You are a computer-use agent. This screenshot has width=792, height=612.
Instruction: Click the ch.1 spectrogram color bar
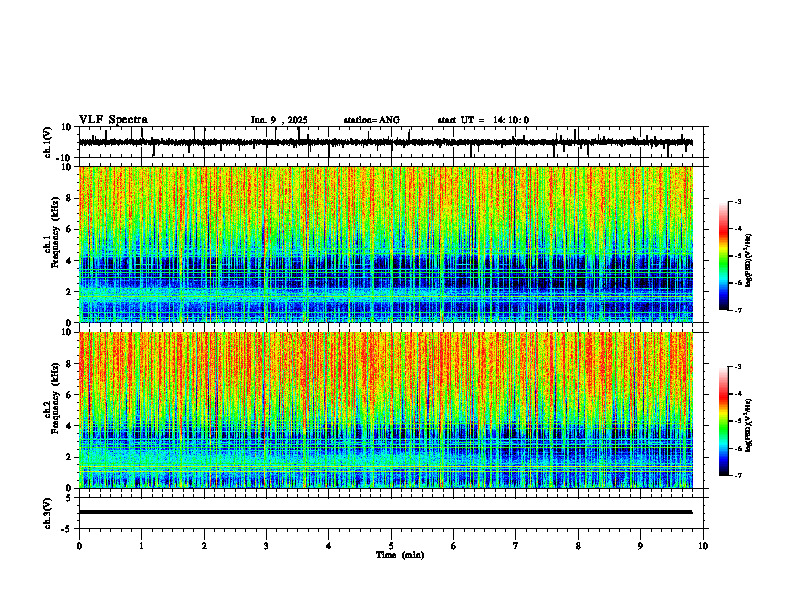point(723,256)
